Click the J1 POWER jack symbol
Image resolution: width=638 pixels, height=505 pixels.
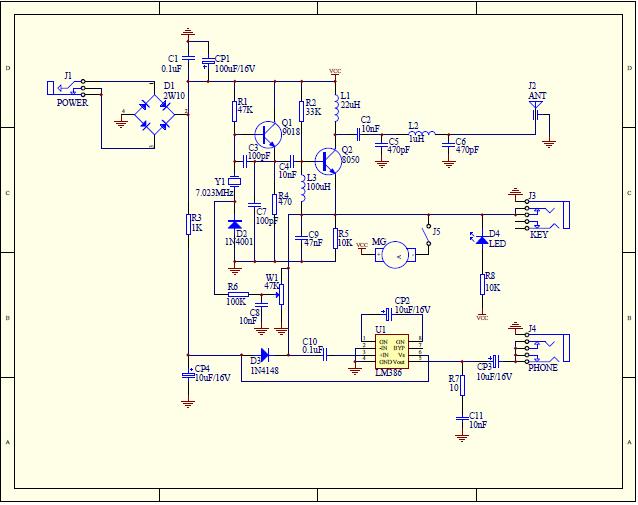[67, 88]
